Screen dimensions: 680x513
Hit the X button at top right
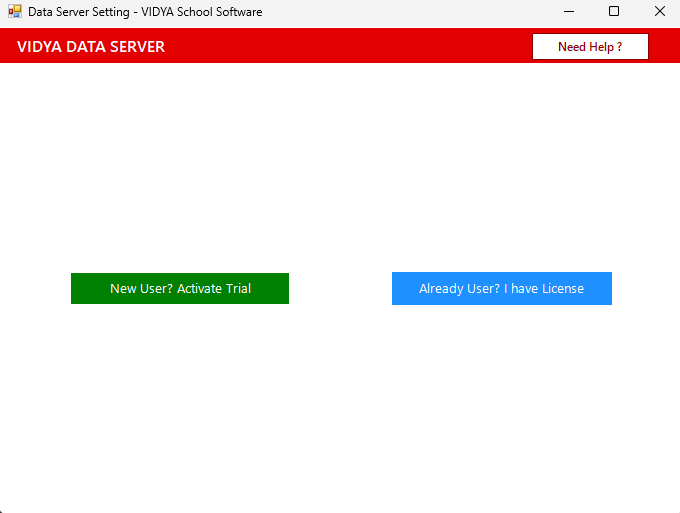(659, 12)
